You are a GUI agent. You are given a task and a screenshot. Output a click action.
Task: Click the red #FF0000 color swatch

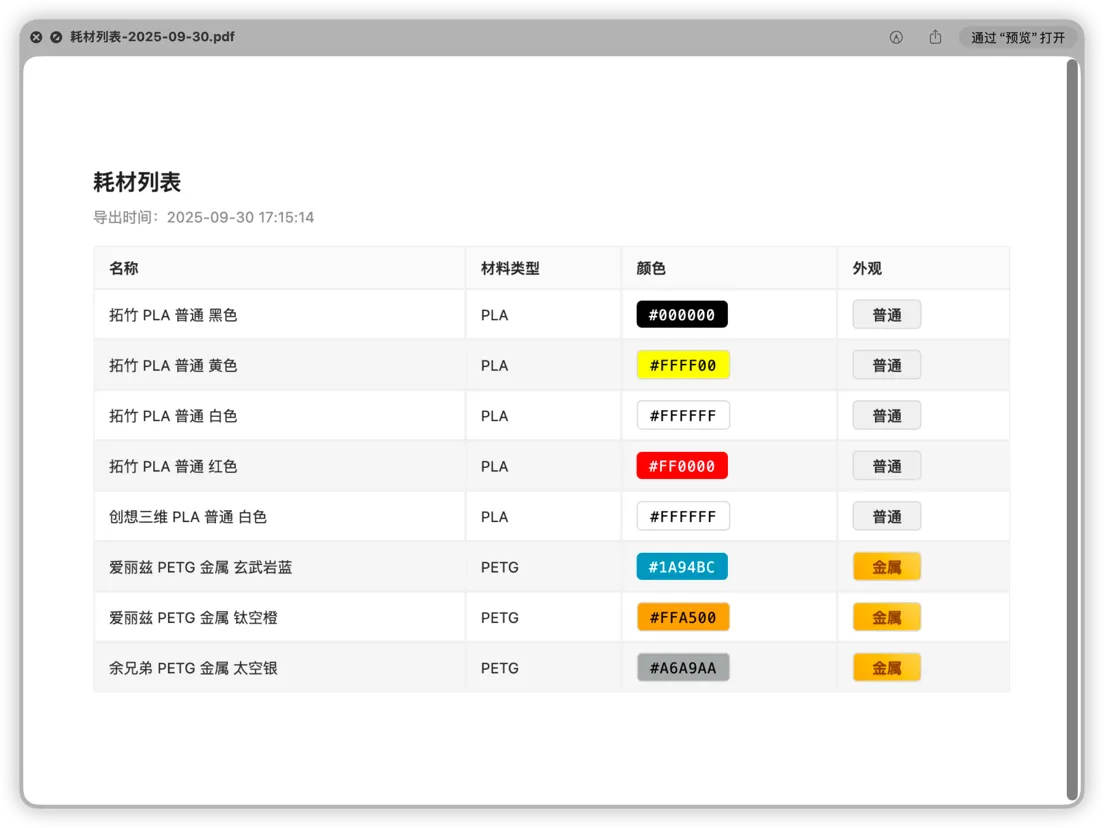point(682,466)
